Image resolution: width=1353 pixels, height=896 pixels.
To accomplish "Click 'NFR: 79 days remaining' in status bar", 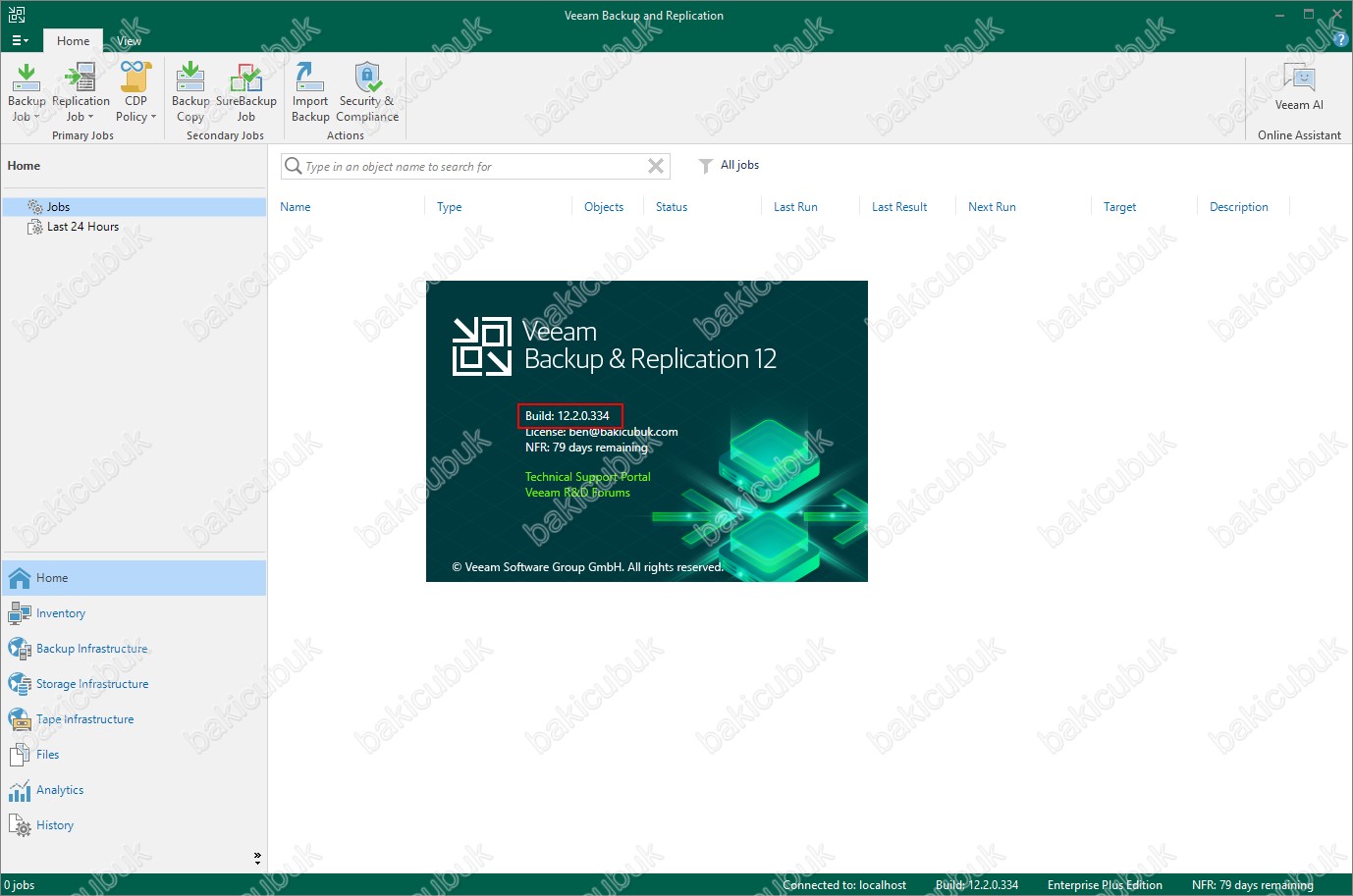I will pyautogui.click(x=1253, y=885).
